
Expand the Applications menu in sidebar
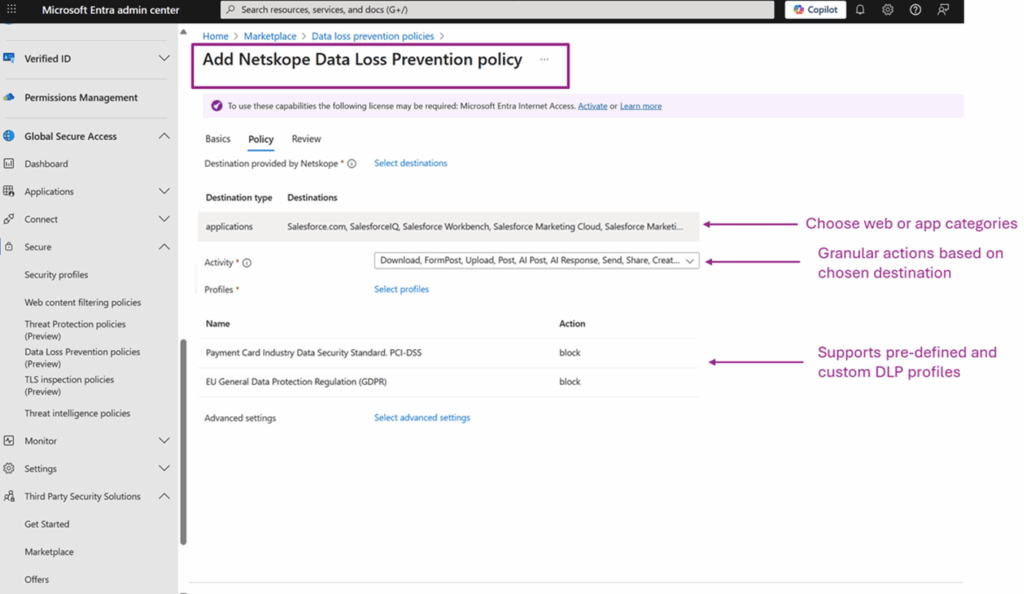coord(164,191)
